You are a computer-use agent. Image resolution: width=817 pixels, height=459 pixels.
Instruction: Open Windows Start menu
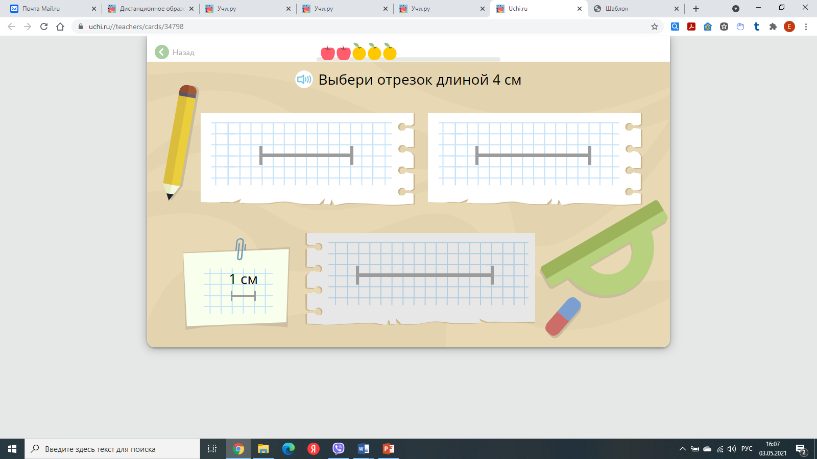point(11,449)
